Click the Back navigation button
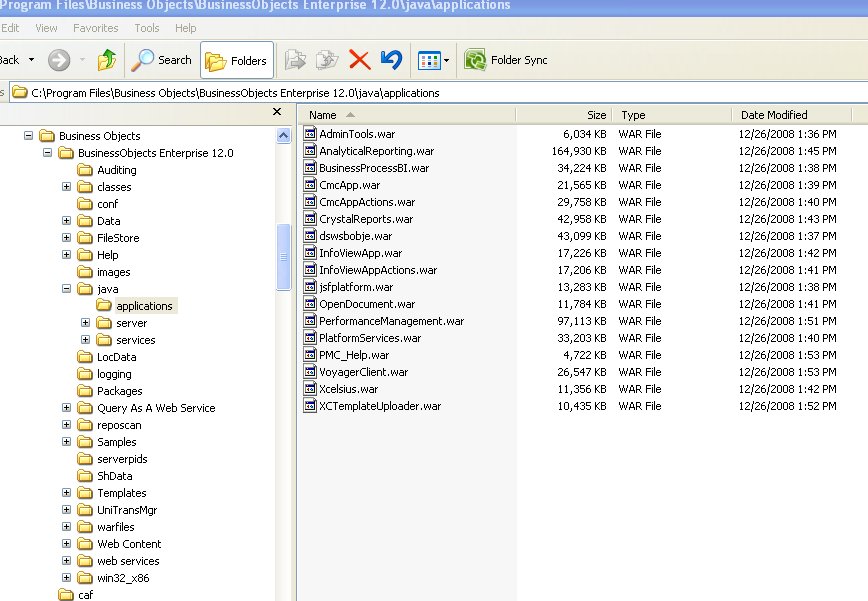The height and width of the screenshot is (601, 868). click(x=9, y=60)
